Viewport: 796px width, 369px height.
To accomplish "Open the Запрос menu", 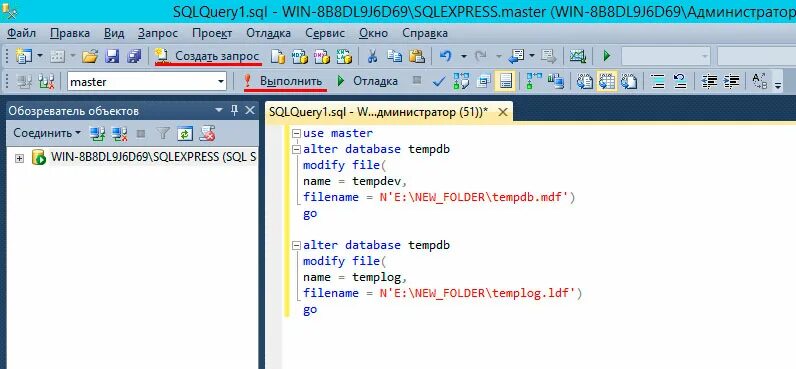I will (158, 33).
